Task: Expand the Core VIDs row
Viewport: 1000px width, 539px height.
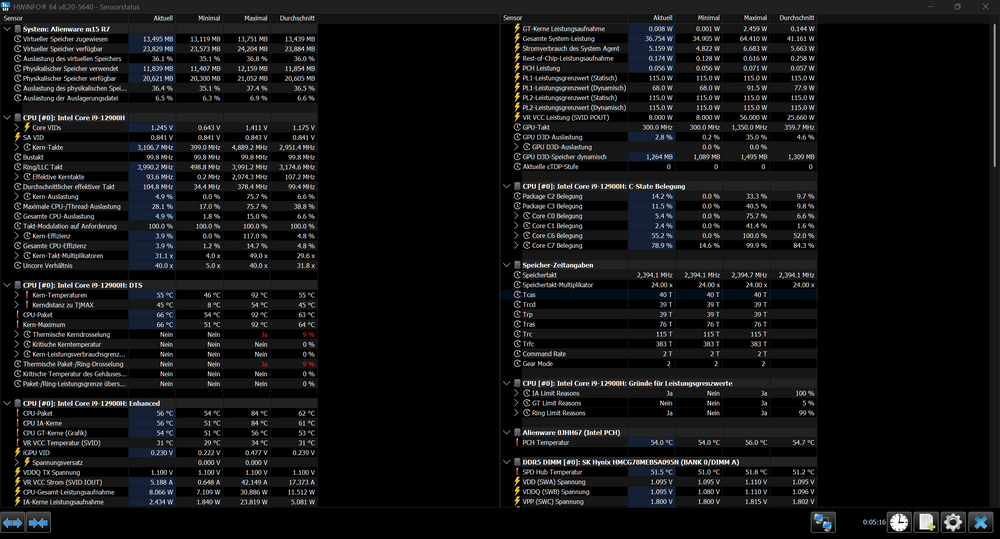Action: (x=16, y=128)
